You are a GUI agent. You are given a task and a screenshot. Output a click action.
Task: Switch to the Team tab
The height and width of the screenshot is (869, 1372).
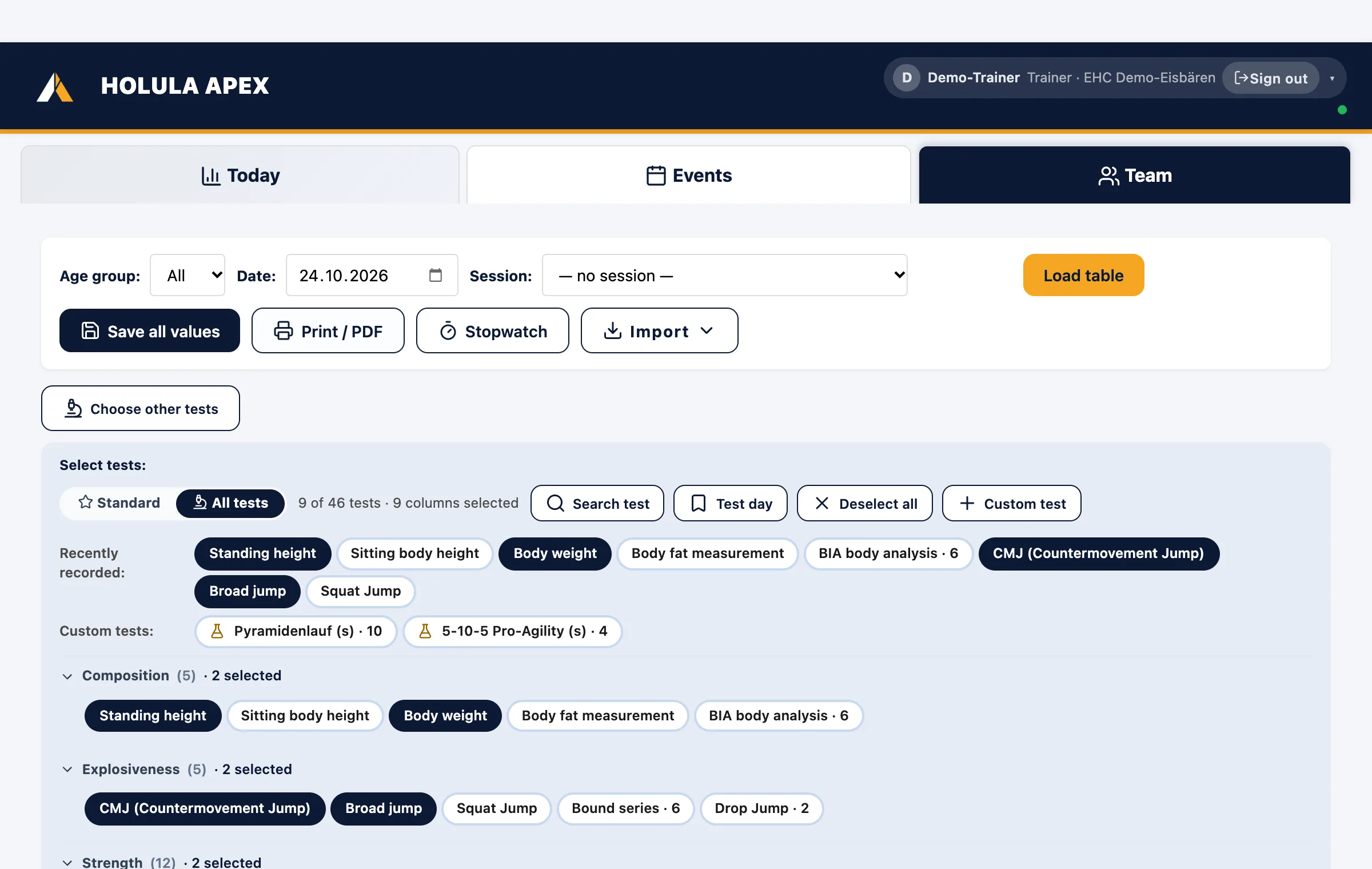tap(1134, 175)
